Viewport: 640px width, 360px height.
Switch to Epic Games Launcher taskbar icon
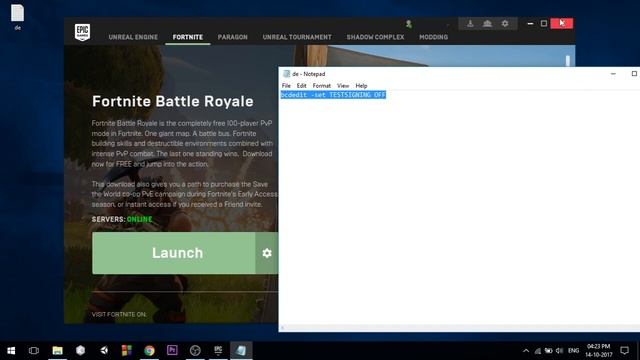click(x=218, y=351)
